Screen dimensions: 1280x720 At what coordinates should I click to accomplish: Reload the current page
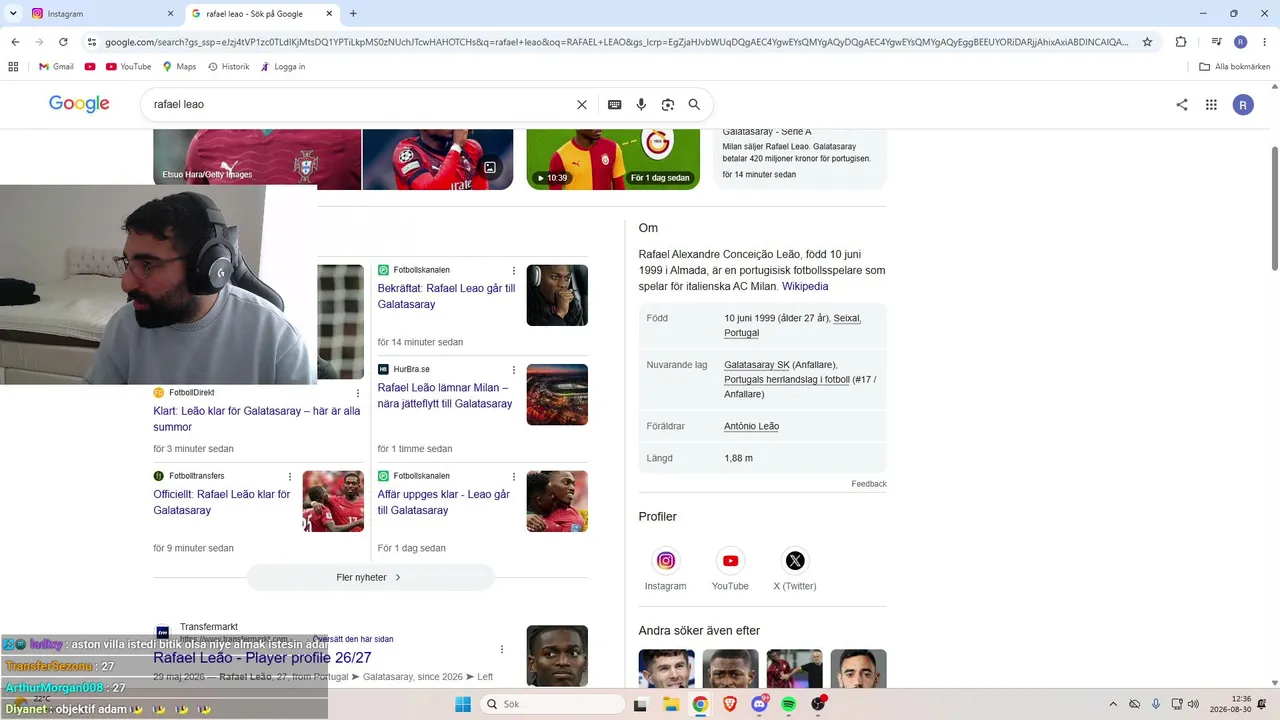[x=63, y=42]
